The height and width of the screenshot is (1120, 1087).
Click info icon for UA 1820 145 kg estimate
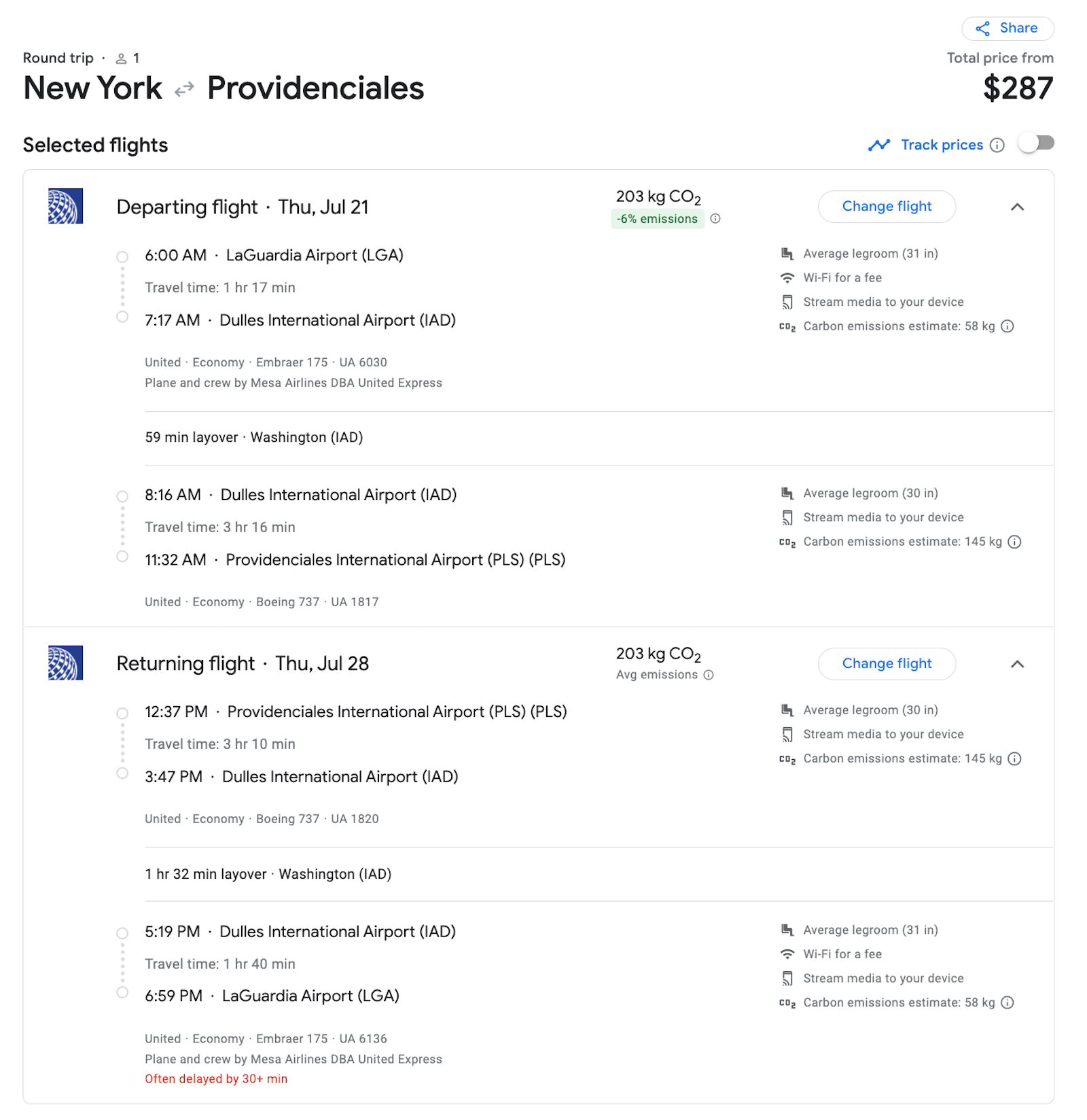click(x=1014, y=758)
